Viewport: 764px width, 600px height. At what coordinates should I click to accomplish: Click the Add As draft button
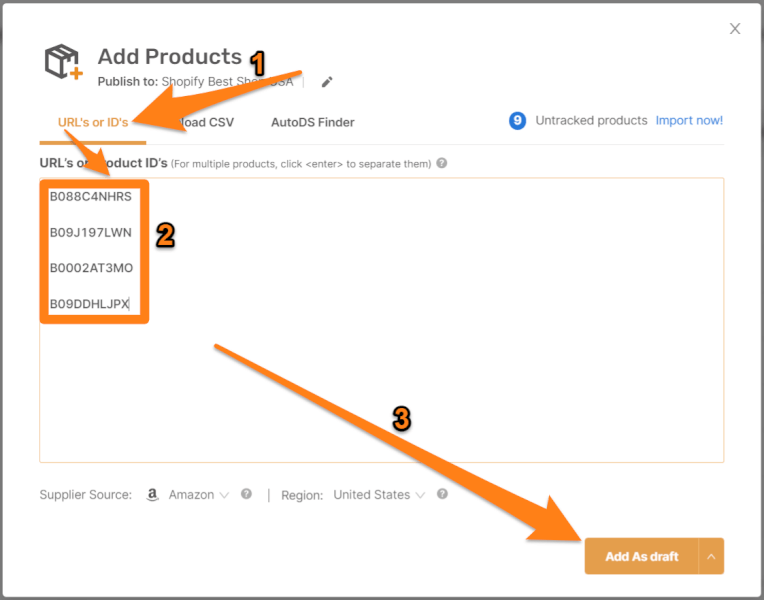click(642, 556)
